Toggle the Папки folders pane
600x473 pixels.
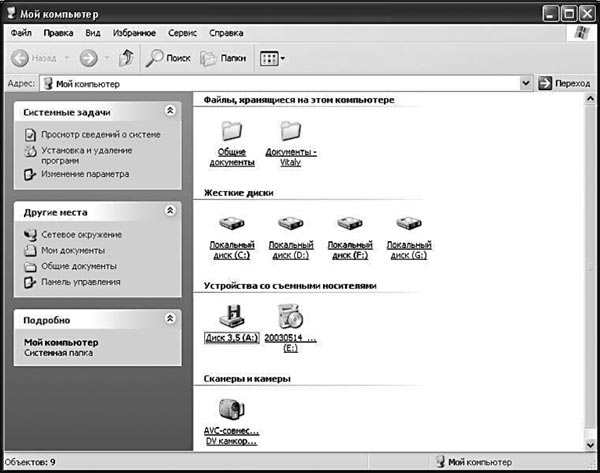[223, 58]
